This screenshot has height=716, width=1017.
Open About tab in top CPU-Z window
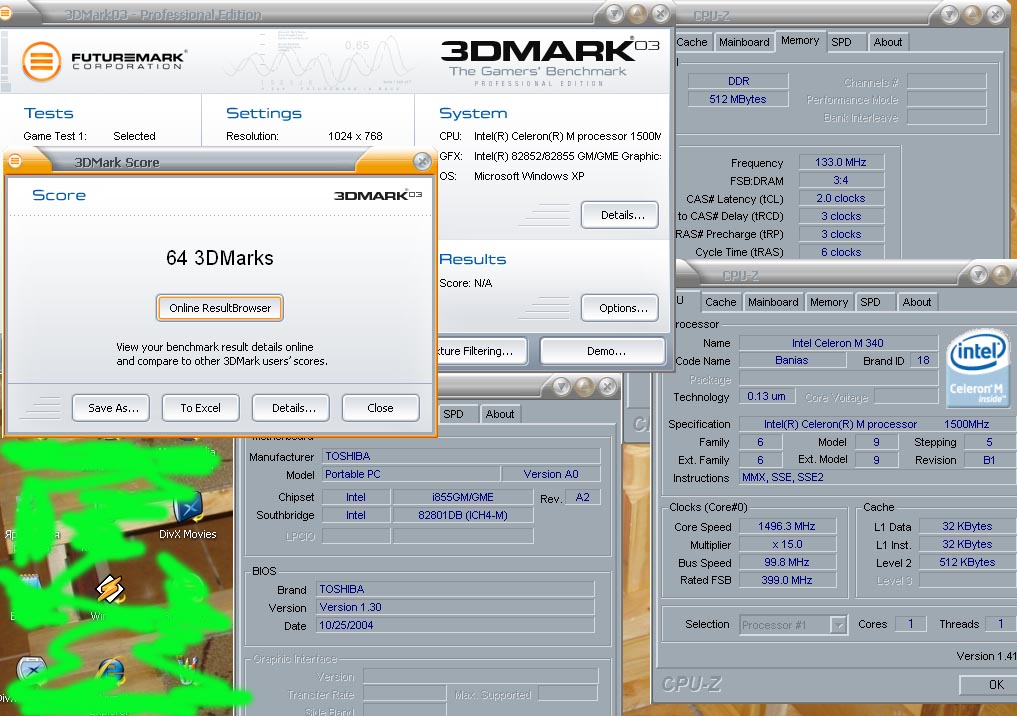(x=888, y=42)
